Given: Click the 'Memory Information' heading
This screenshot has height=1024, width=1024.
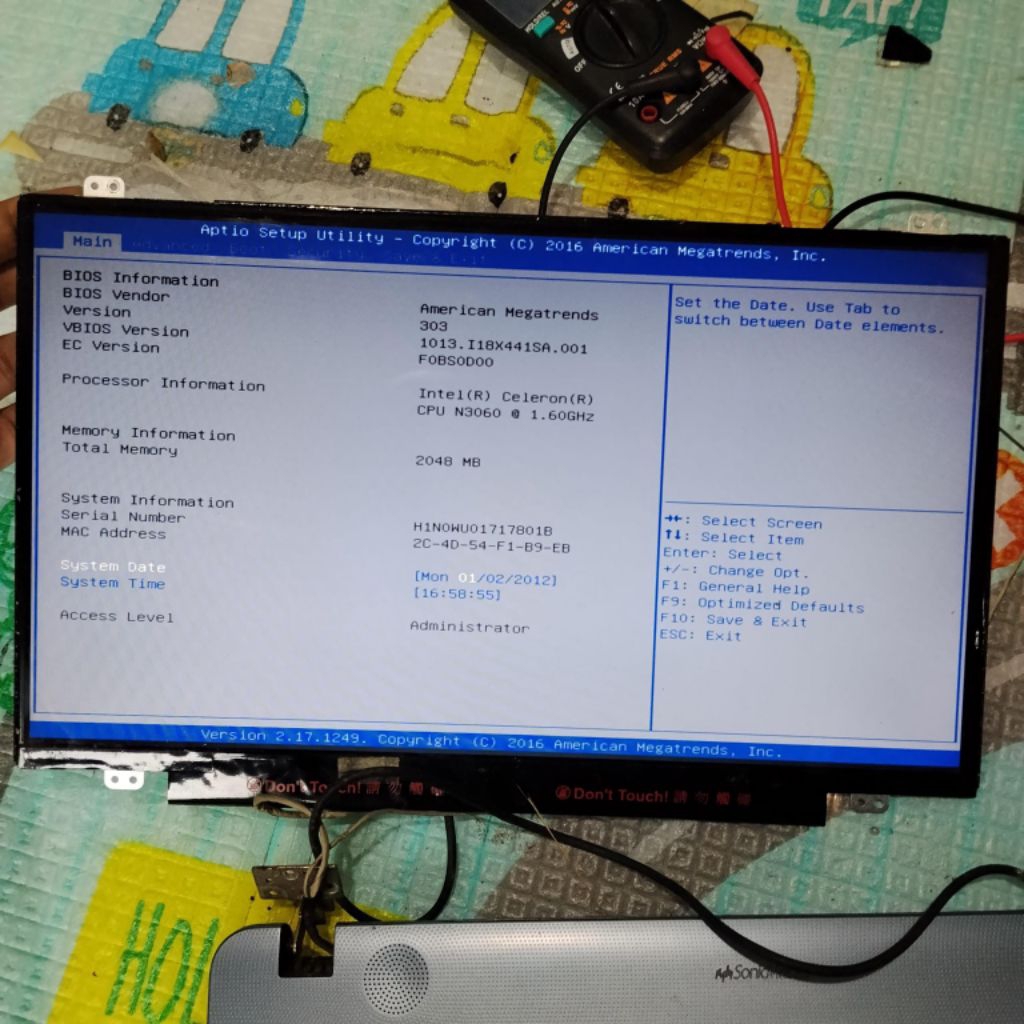Looking at the screenshot, I should (x=148, y=433).
